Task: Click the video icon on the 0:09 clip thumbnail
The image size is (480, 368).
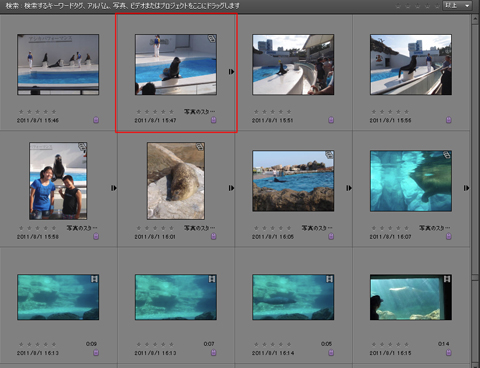Action: pyautogui.click(x=94, y=279)
